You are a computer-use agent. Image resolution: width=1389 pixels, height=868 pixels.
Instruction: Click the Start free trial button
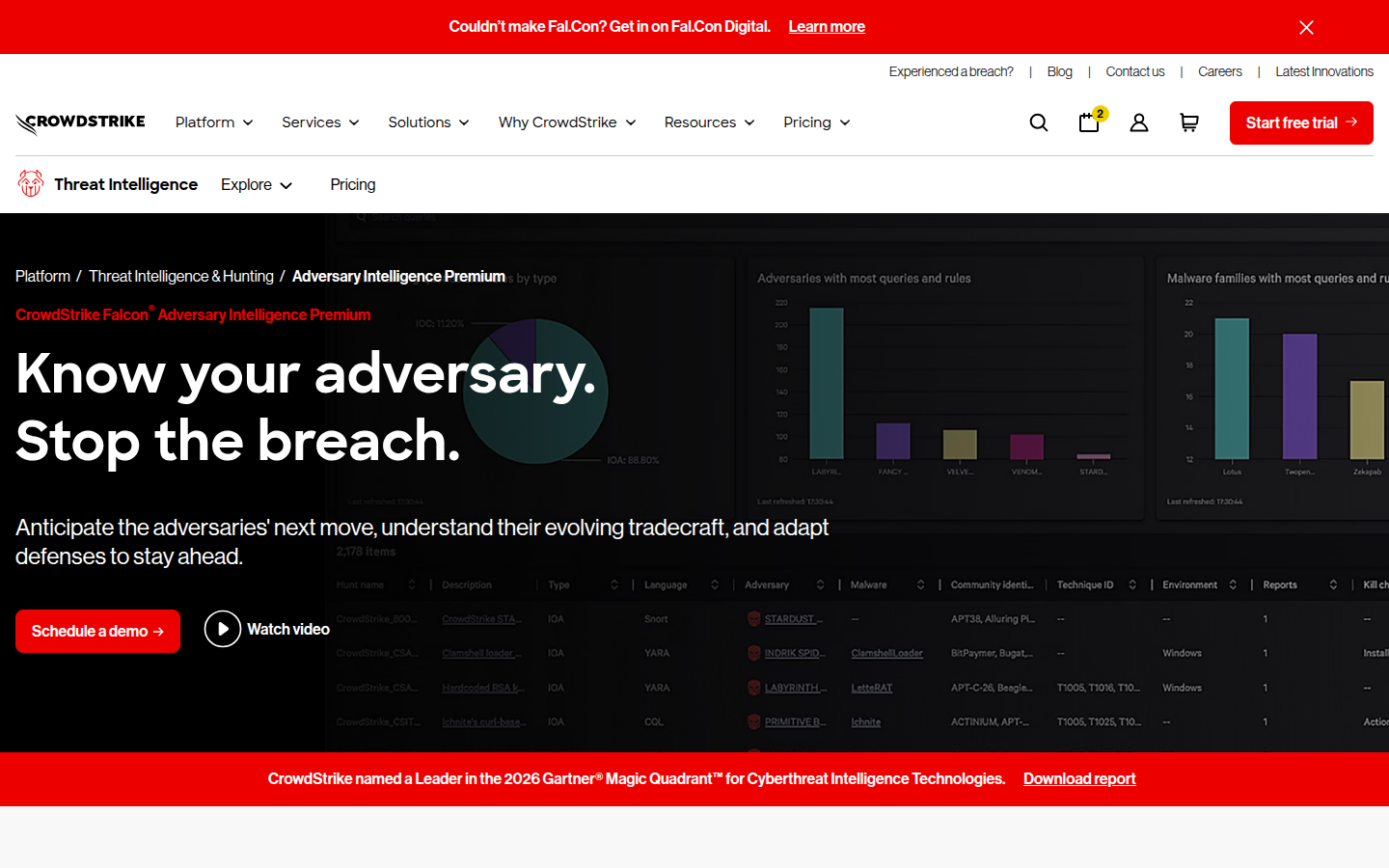pos(1301,122)
